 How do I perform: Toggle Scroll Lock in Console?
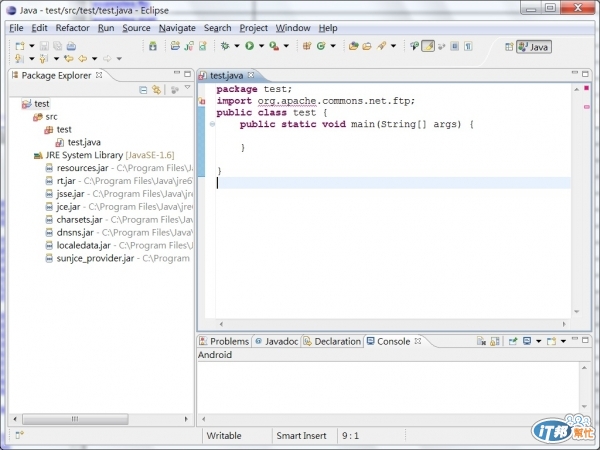[x=495, y=341]
